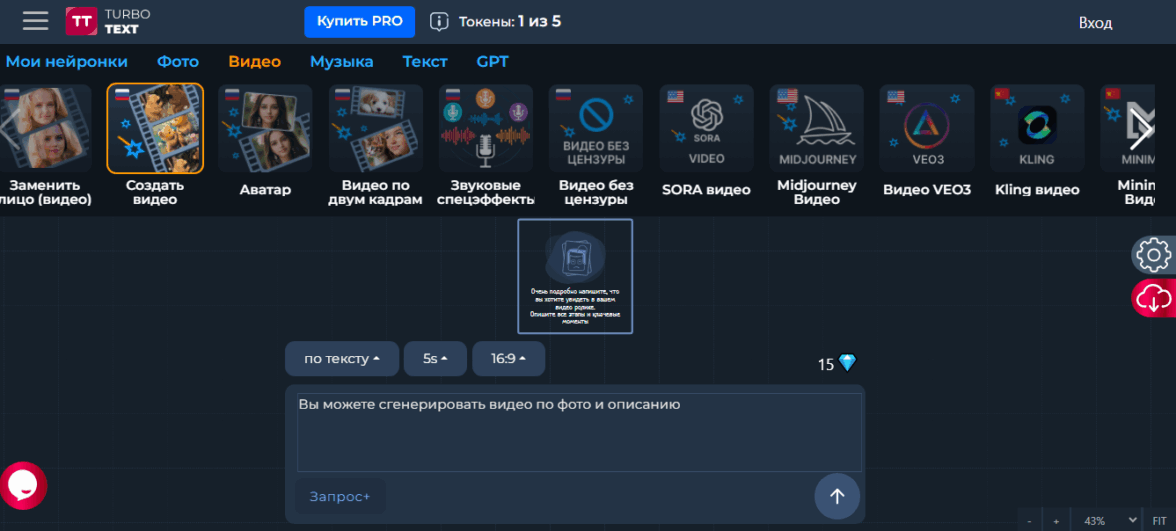1176x531 pixels.
Task: Click into the video description text field
Action: 579,432
